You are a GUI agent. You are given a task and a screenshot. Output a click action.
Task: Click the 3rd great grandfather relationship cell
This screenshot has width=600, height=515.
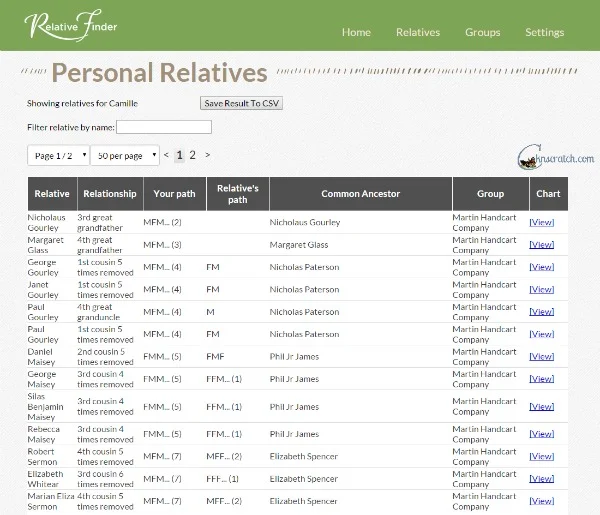click(100, 222)
